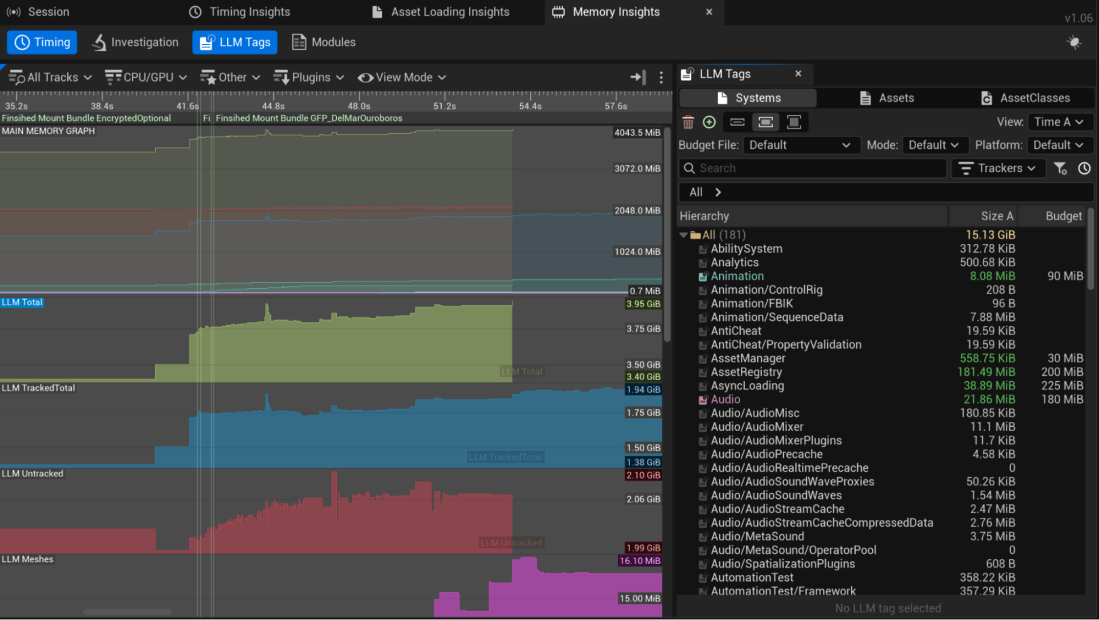
Task: Click the trash delete icon in LLM Tags
Action: (688, 122)
